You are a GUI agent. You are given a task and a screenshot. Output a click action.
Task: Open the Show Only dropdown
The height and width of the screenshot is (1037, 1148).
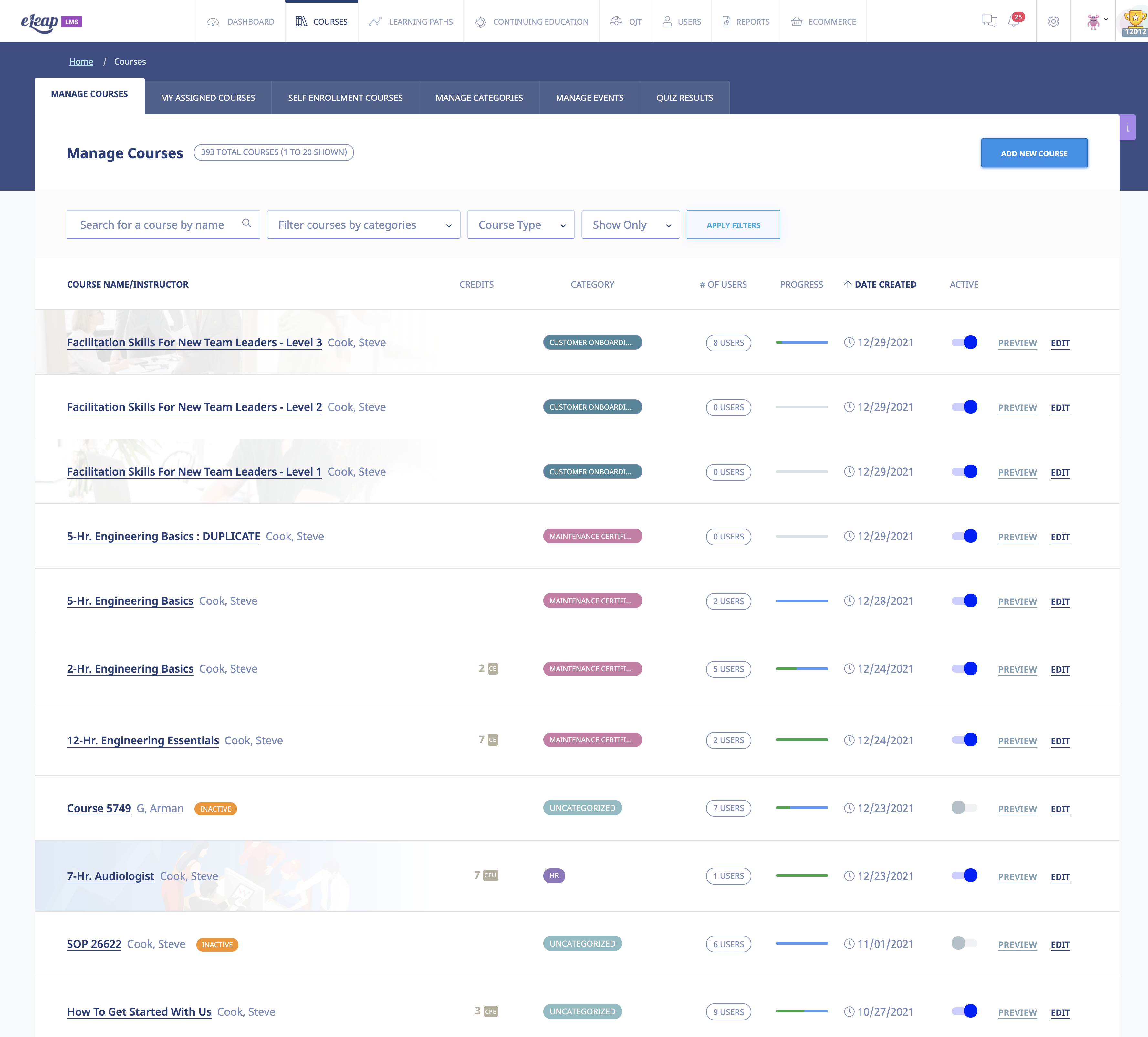tap(630, 225)
